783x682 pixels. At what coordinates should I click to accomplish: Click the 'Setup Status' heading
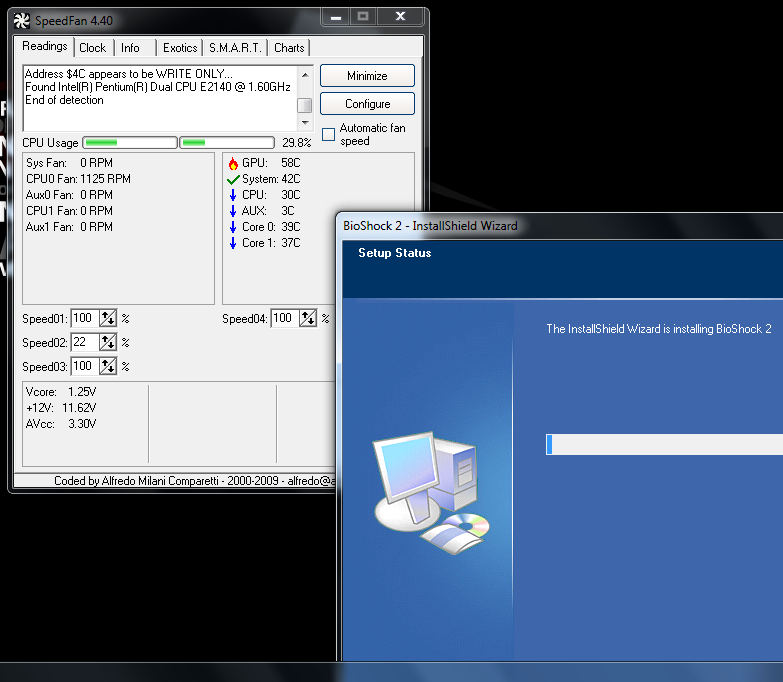[x=394, y=253]
